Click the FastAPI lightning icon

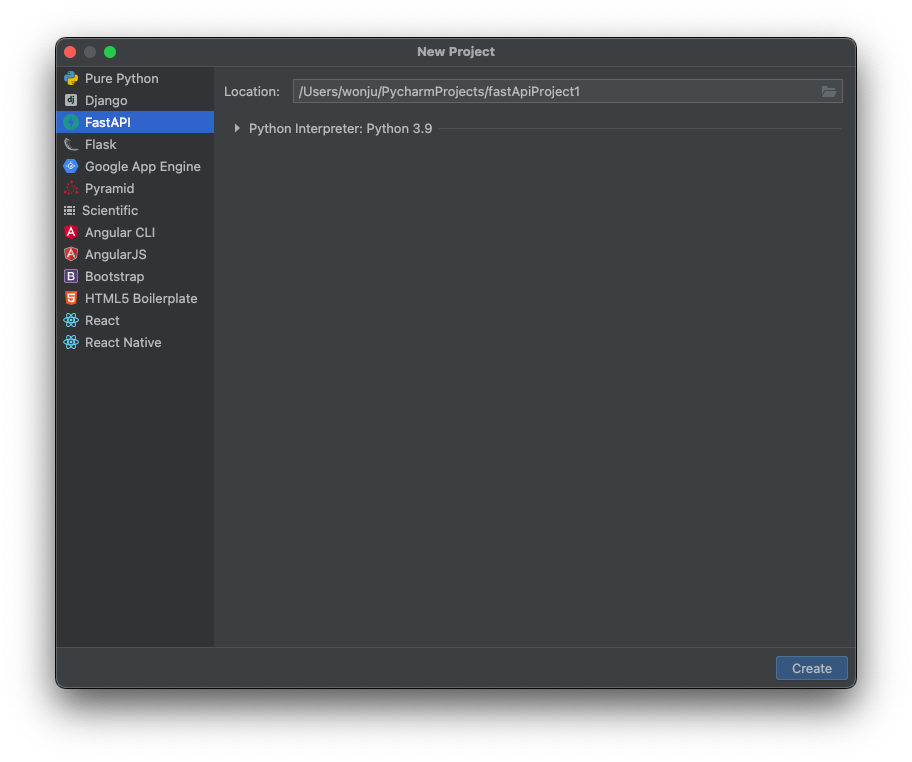point(71,122)
